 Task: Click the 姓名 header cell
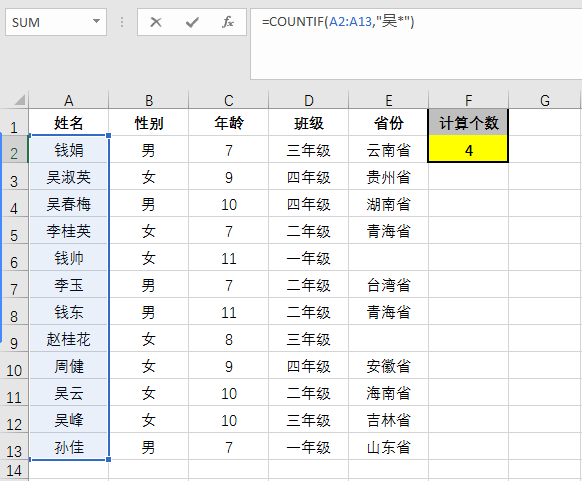coord(69,122)
